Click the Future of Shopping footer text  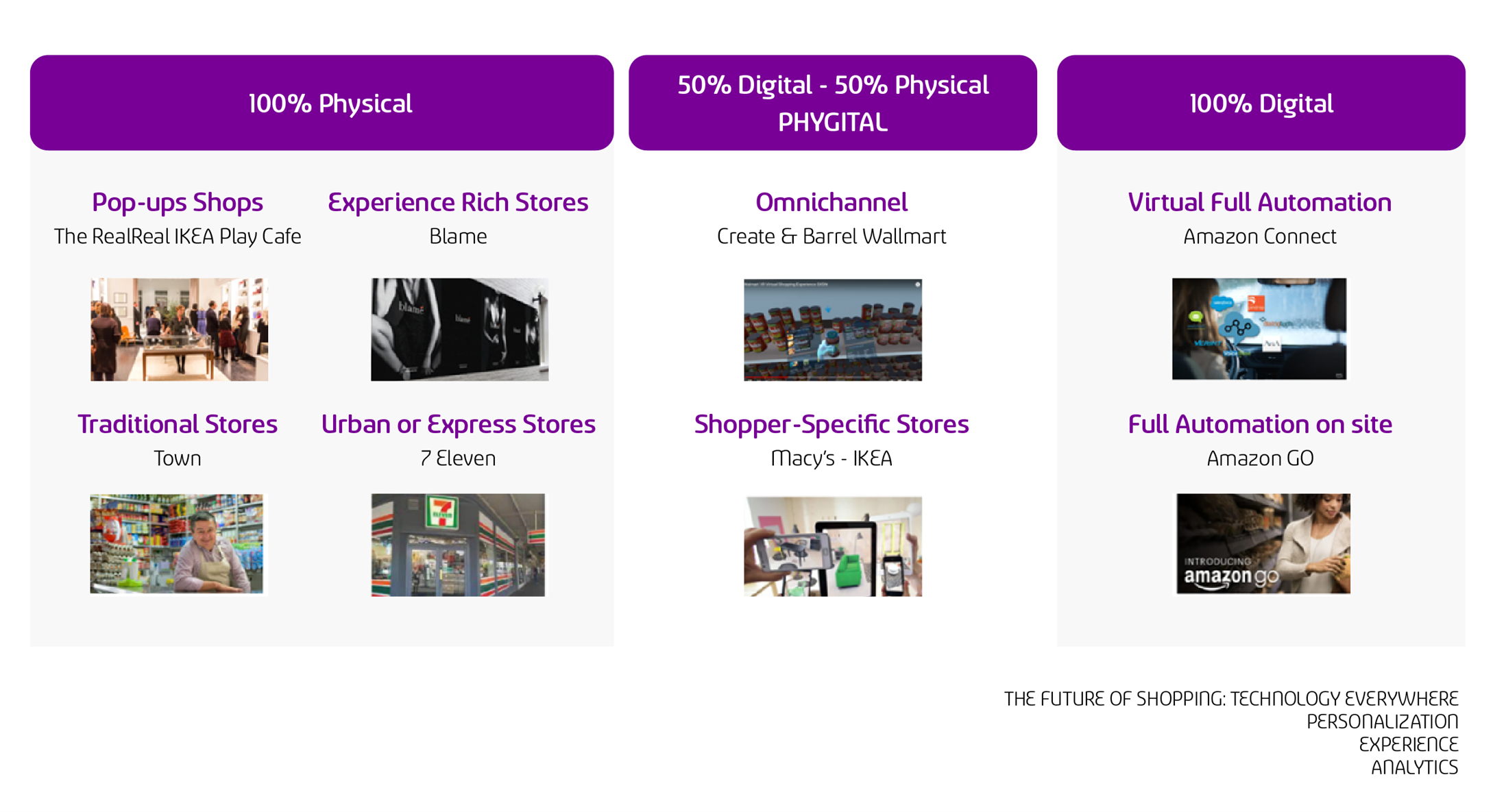coord(1231,733)
